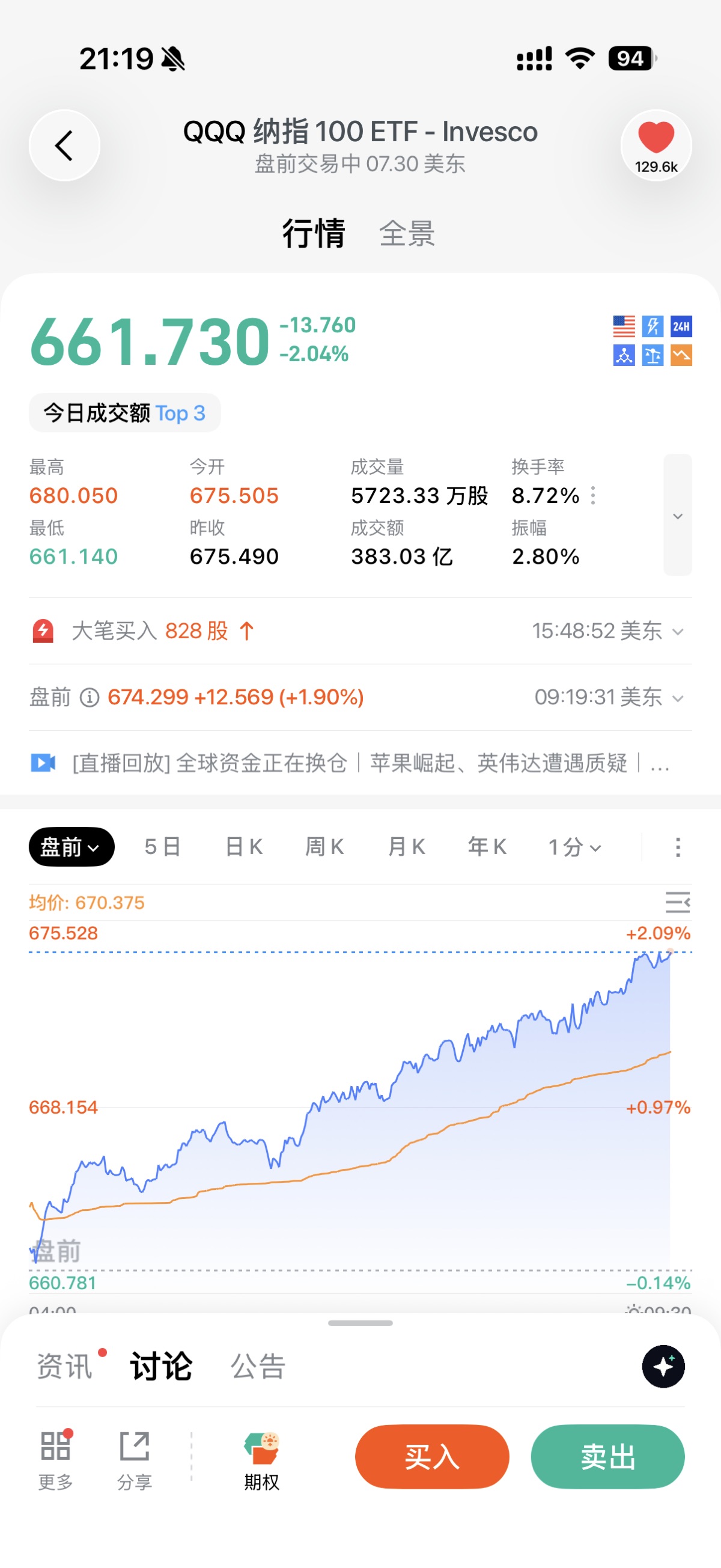Tap the green 卖出 sell button
This screenshot has width=721, height=1568.
608,1457
